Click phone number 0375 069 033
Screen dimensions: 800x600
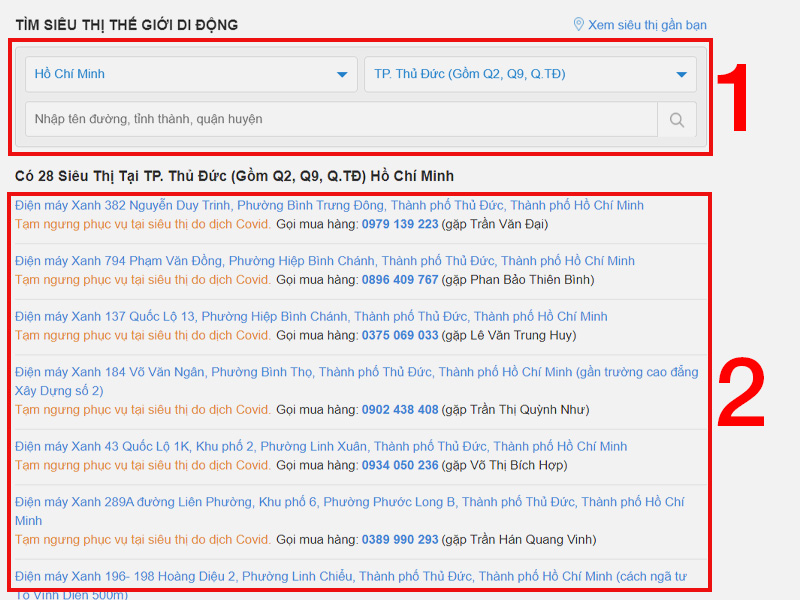coord(400,336)
